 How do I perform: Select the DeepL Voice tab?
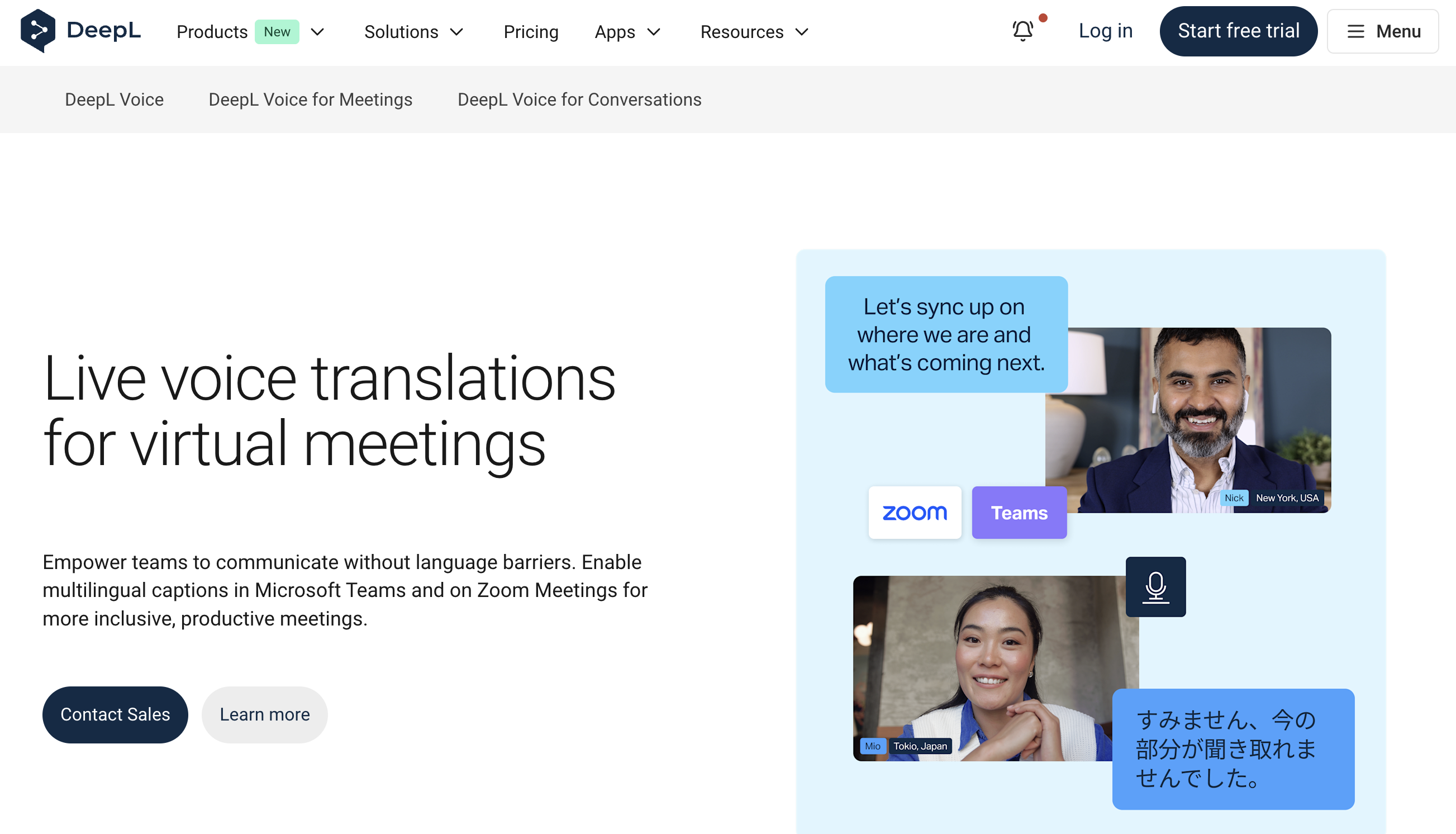[115, 99]
